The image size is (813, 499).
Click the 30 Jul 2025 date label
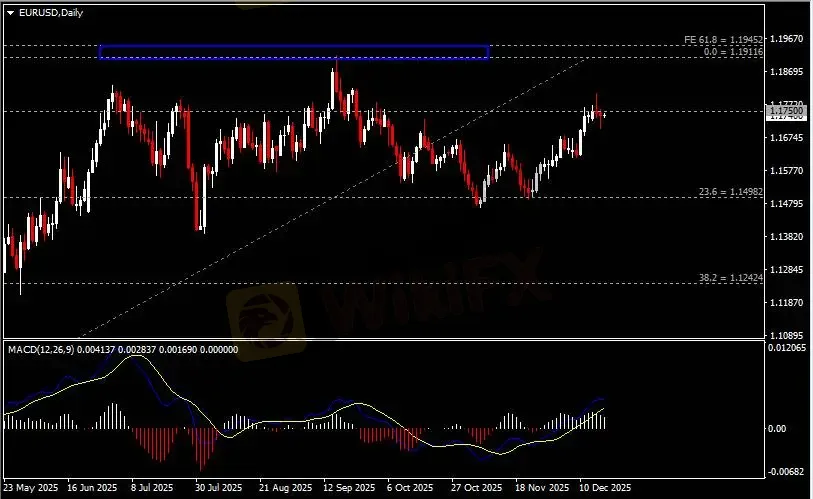[x=219, y=488]
